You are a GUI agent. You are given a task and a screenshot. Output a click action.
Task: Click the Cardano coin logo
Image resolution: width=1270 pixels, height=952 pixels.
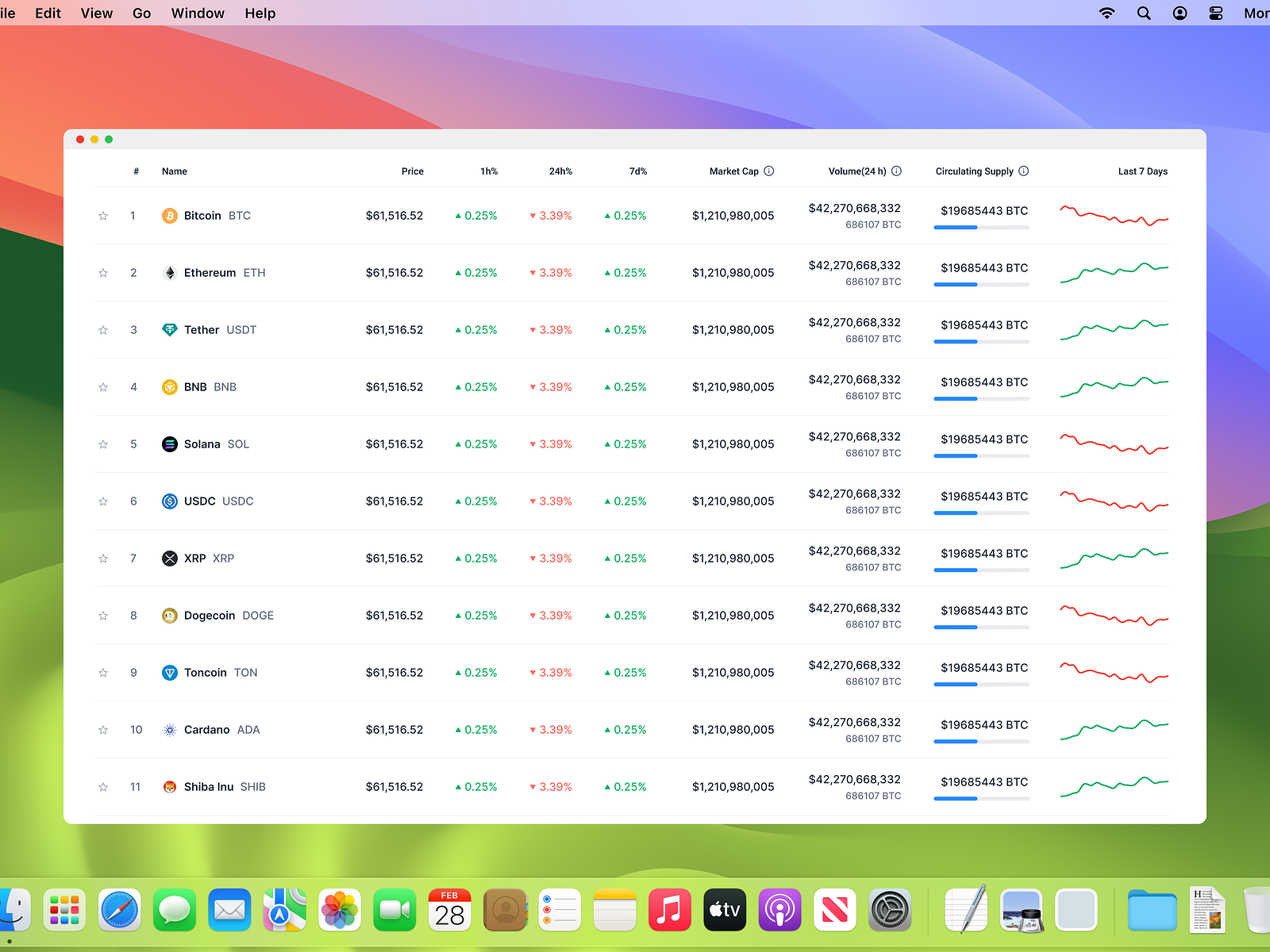tap(170, 730)
